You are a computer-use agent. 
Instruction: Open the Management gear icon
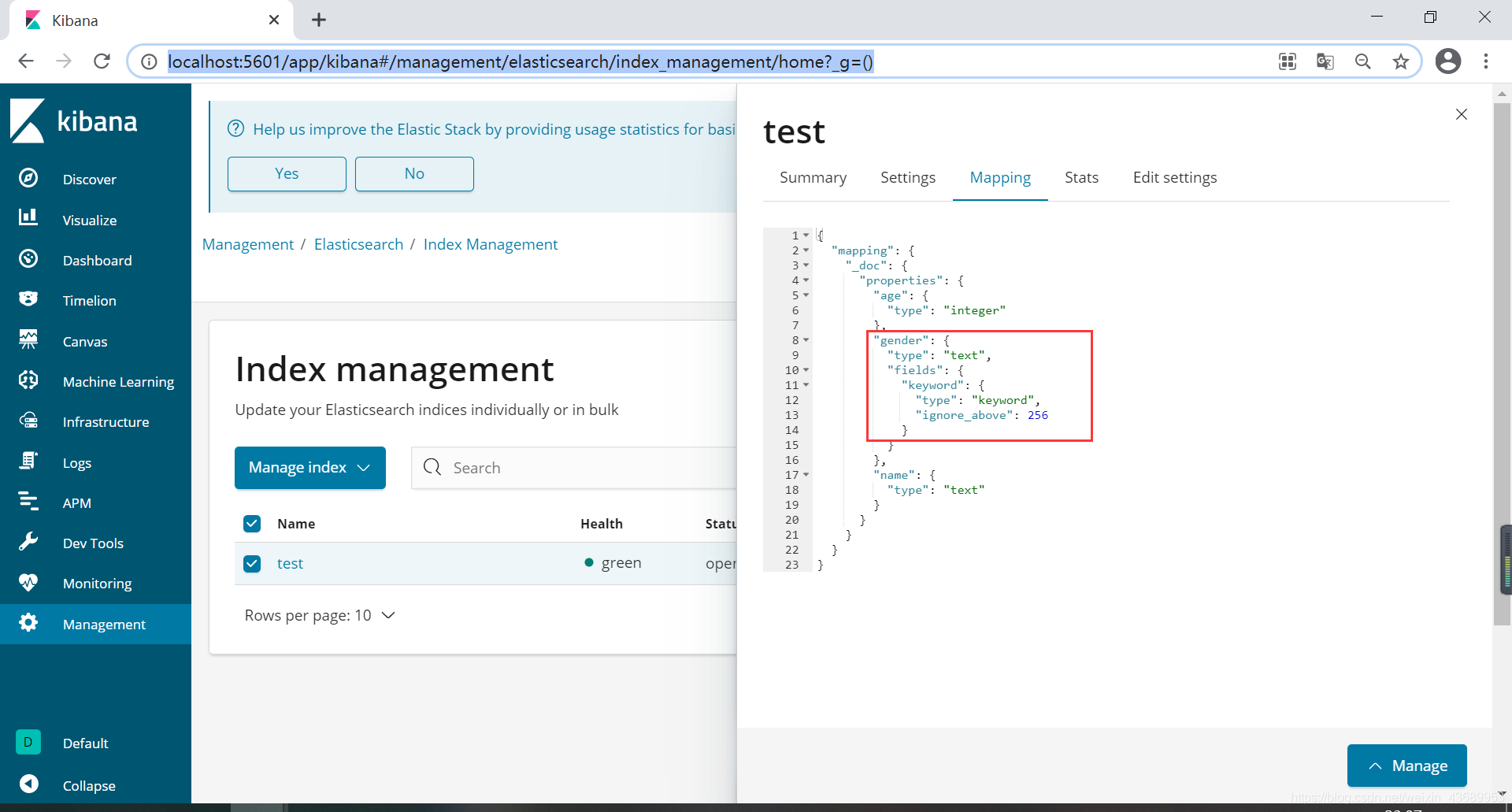28,624
